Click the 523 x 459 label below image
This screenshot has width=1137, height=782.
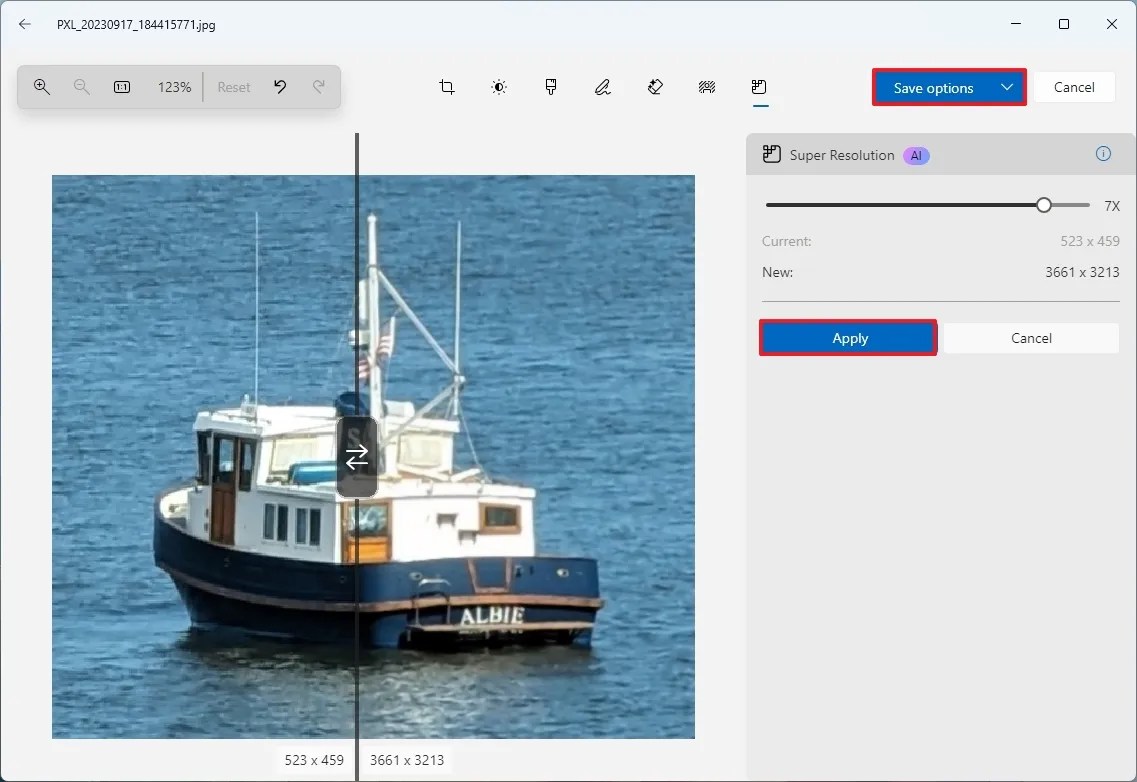pos(314,760)
